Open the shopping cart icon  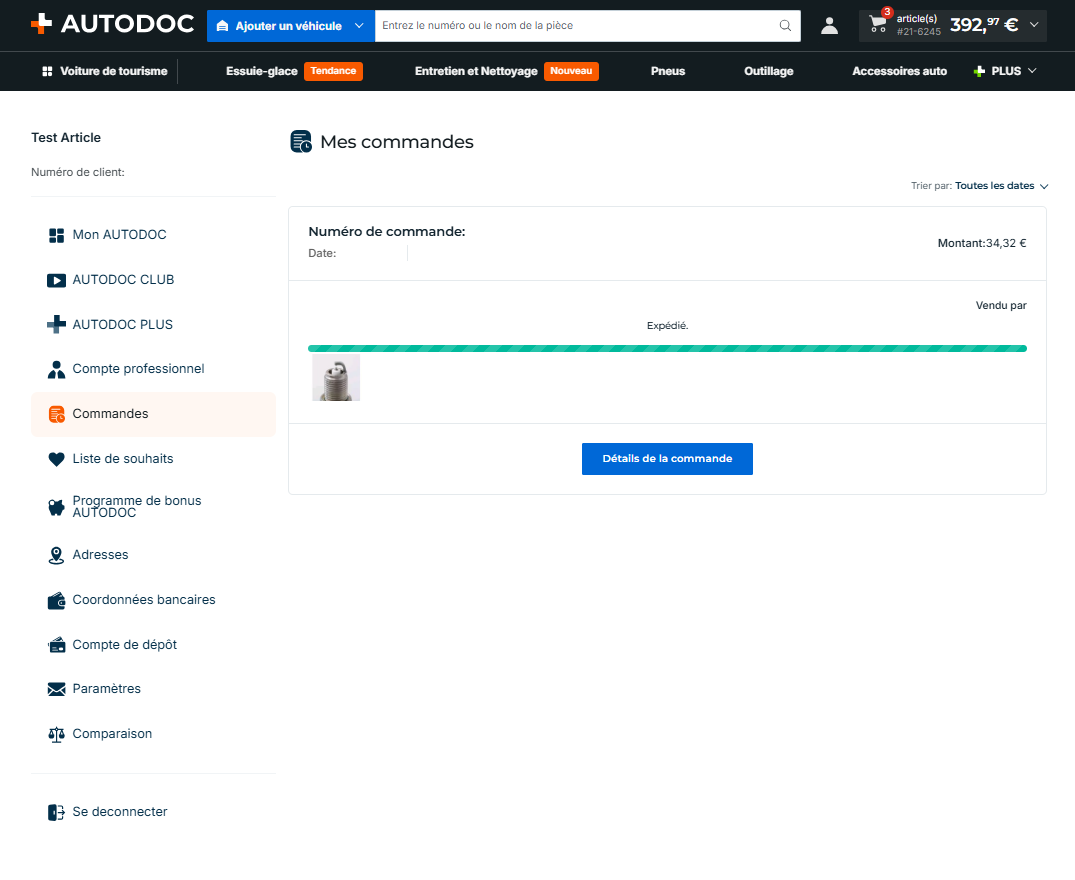click(x=878, y=25)
